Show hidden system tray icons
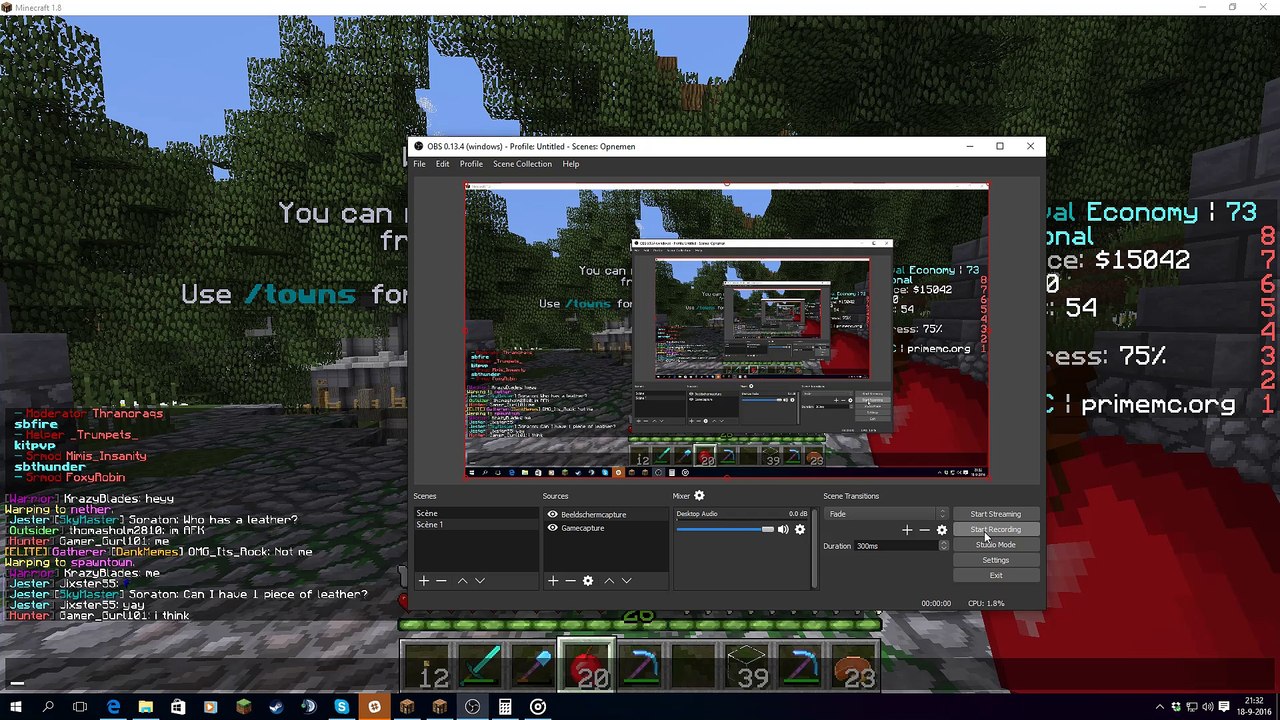 point(1160,708)
